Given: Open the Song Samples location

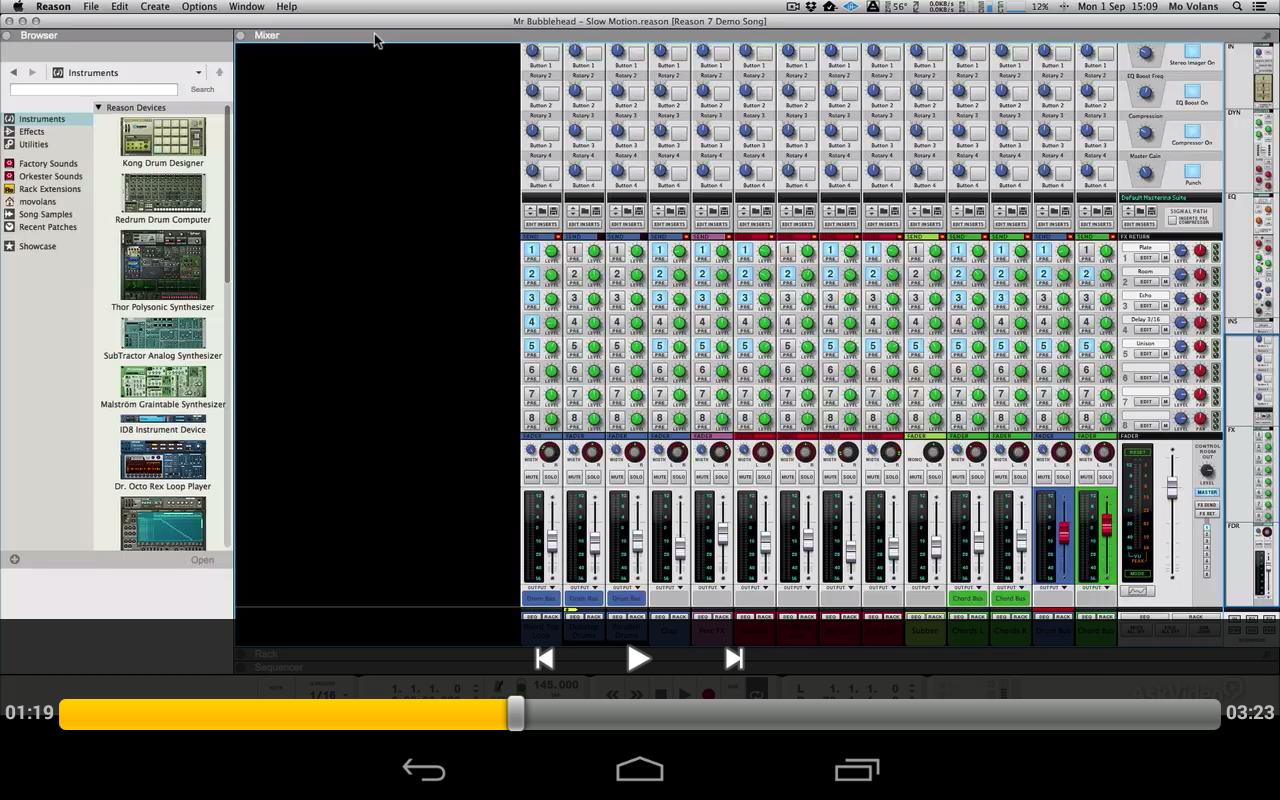Looking at the screenshot, I should 45,215.
